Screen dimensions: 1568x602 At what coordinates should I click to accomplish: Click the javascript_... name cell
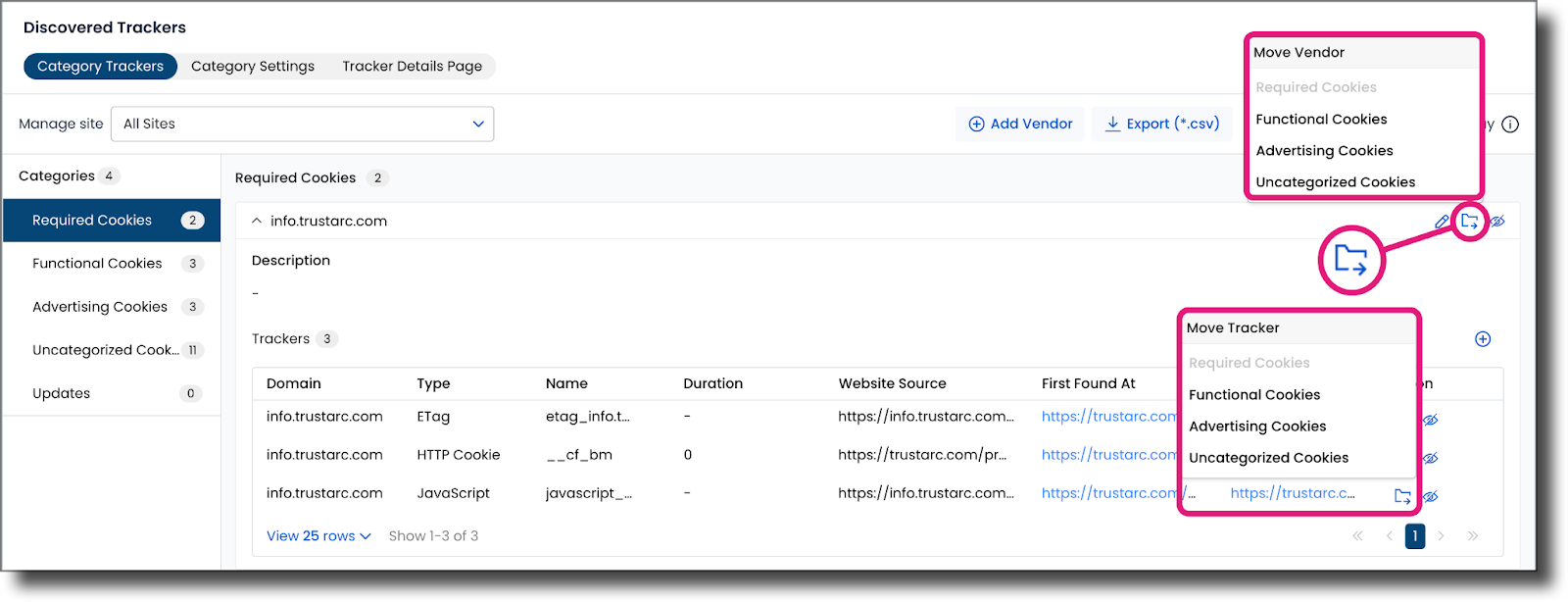point(588,492)
